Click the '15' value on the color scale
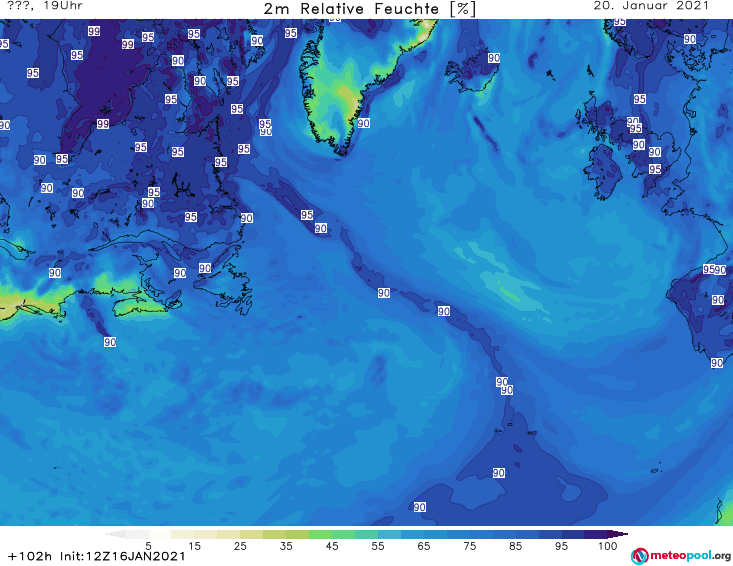Image resolution: width=733 pixels, height=566 pixels. (194, 546)
